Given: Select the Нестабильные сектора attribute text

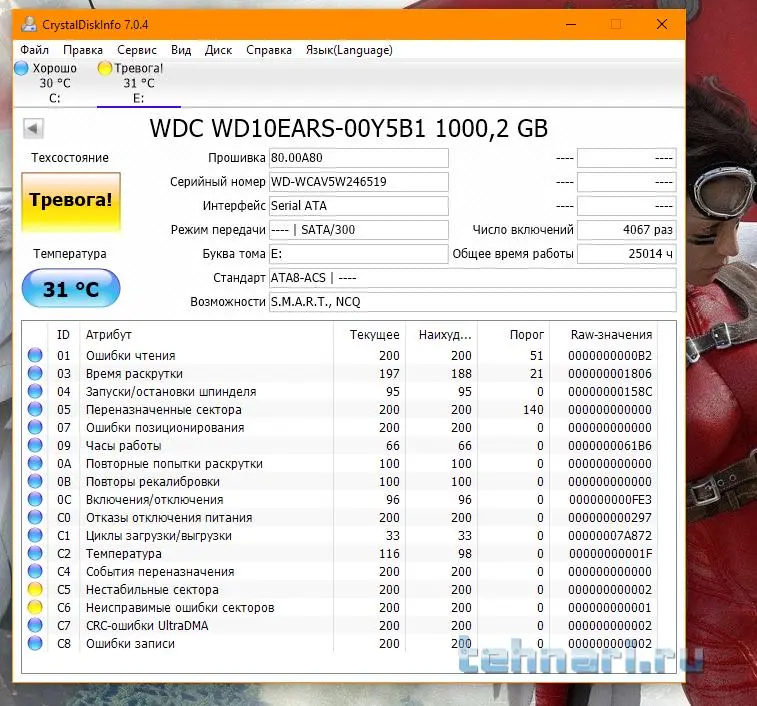Looking at the screenshot, I should 152,590.
